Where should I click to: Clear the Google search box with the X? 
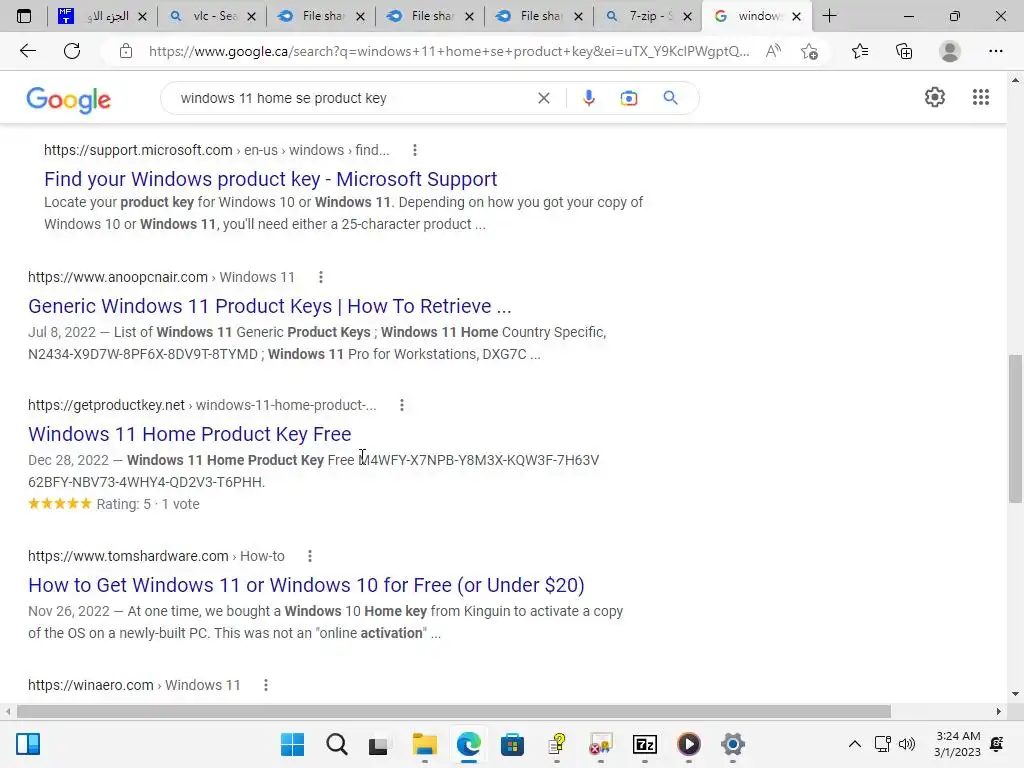543,98
